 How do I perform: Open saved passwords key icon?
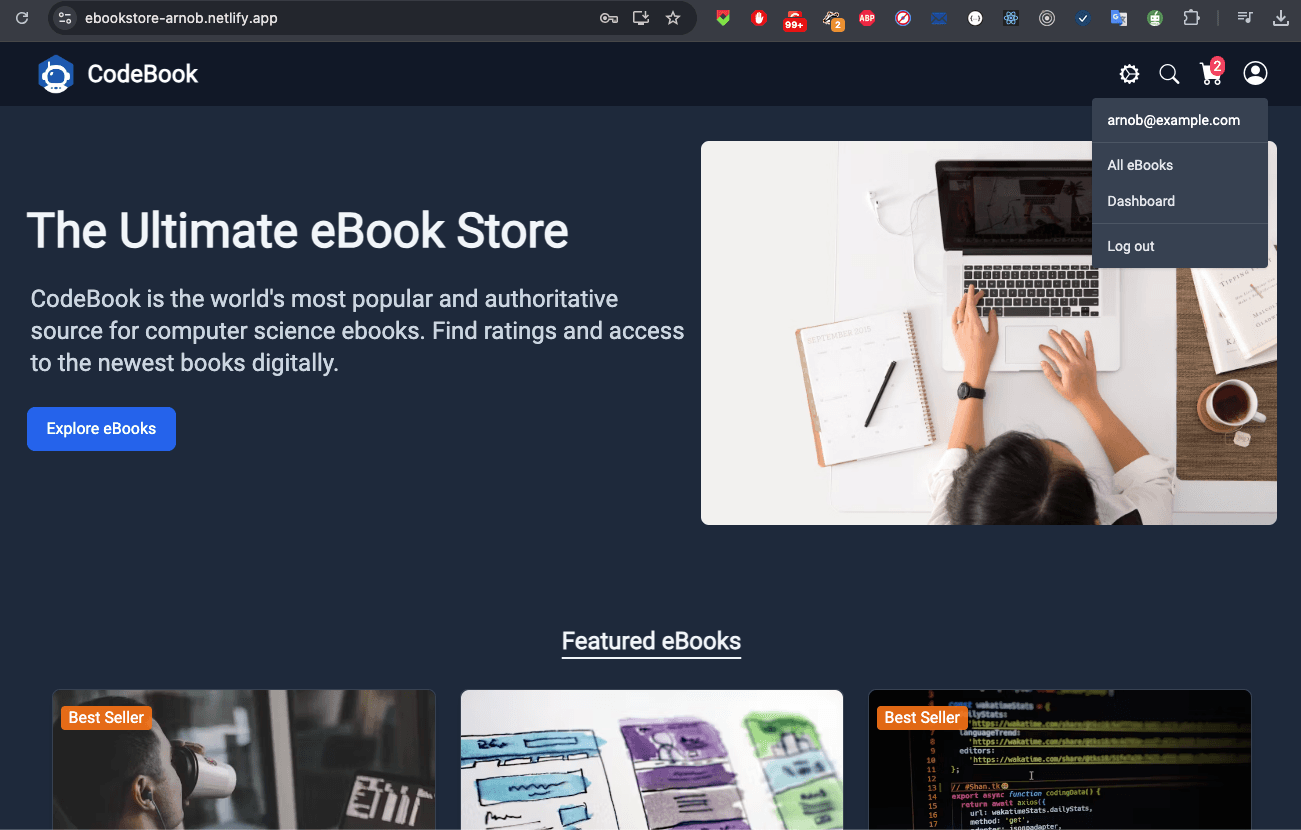pos(608,18)
